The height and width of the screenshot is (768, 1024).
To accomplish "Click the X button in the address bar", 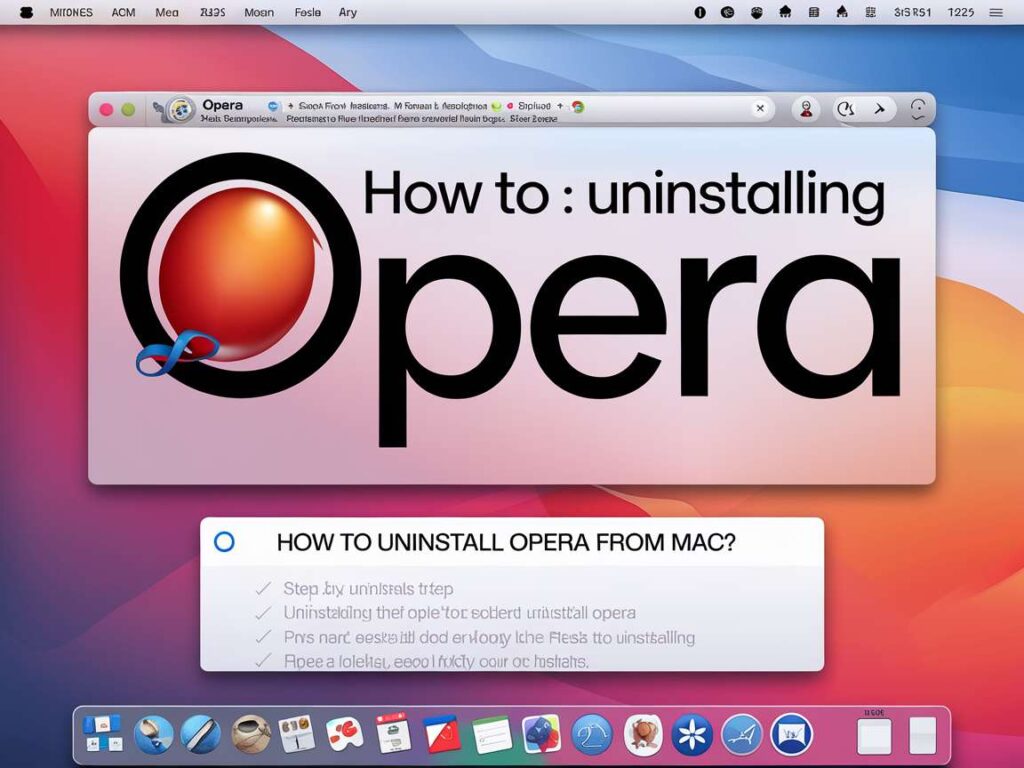I will pyautogui.click(x=760, y=109).
